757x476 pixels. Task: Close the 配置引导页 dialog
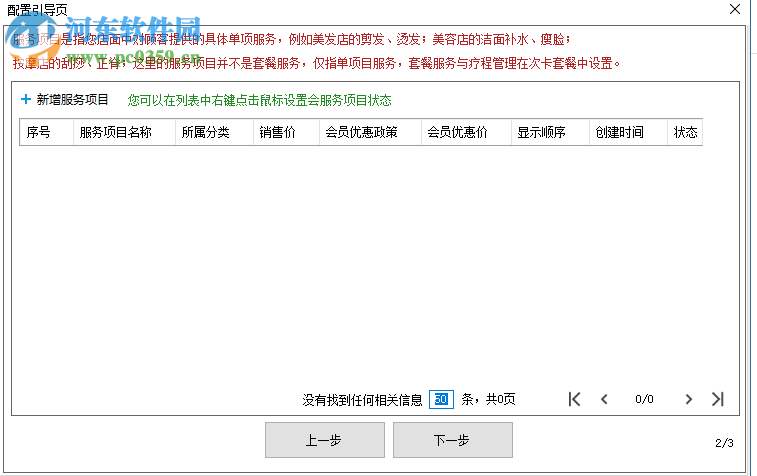pyautogui.click(x=735, y=9)
